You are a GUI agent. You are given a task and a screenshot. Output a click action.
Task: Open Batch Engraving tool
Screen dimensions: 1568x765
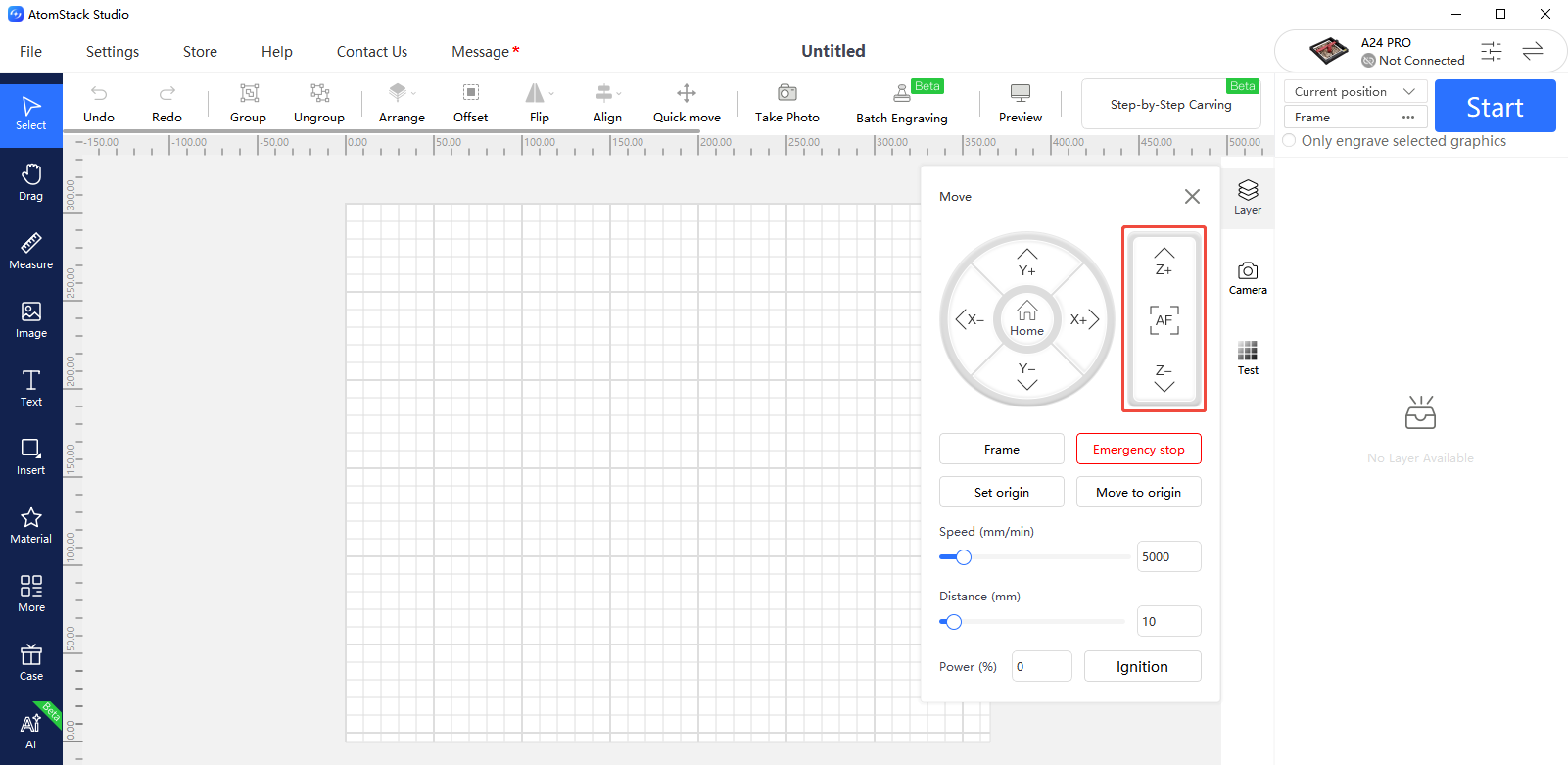(902, 103)
